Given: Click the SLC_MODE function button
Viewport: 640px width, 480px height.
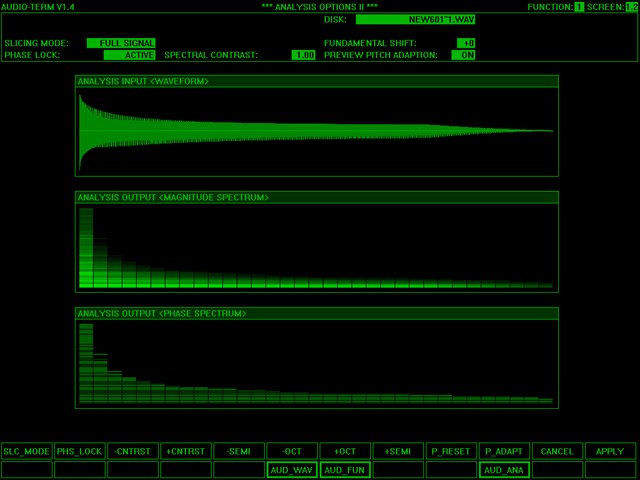Looking at the screenshot, I should 27,451.
